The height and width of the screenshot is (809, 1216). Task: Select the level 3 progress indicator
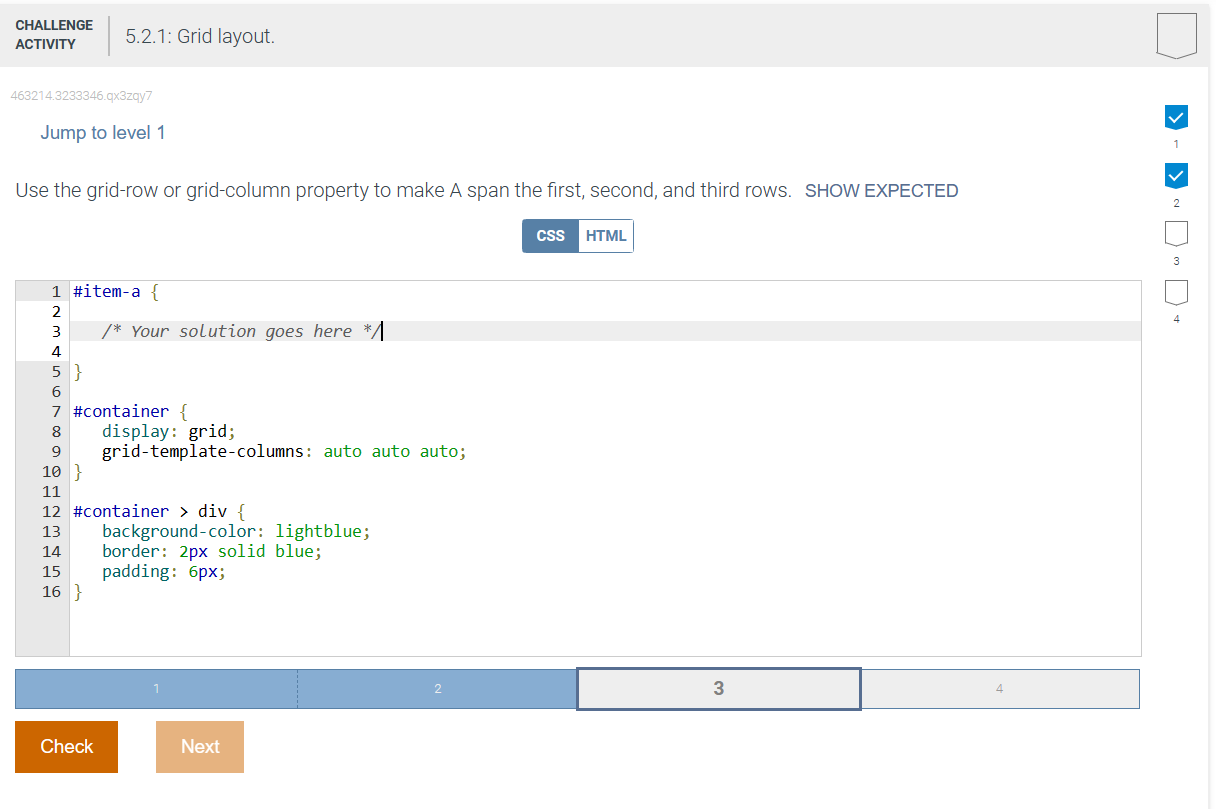point(1176,234)
